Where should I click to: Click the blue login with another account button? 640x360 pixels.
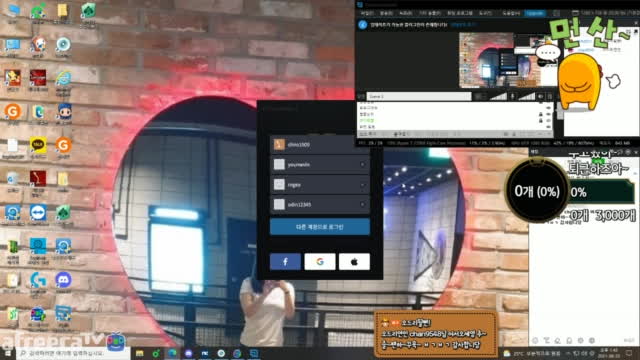pyautogui.click(x=320, y=227)
